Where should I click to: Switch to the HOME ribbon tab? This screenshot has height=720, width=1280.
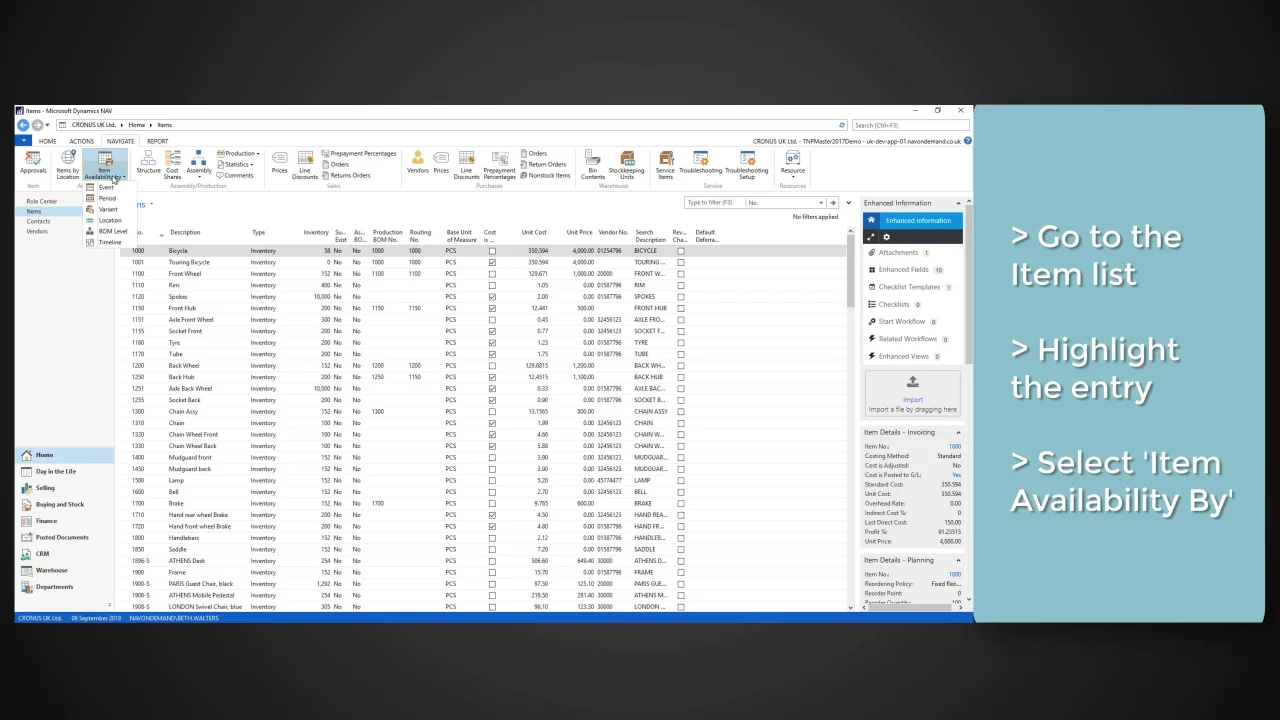click(x=47, y=141)
